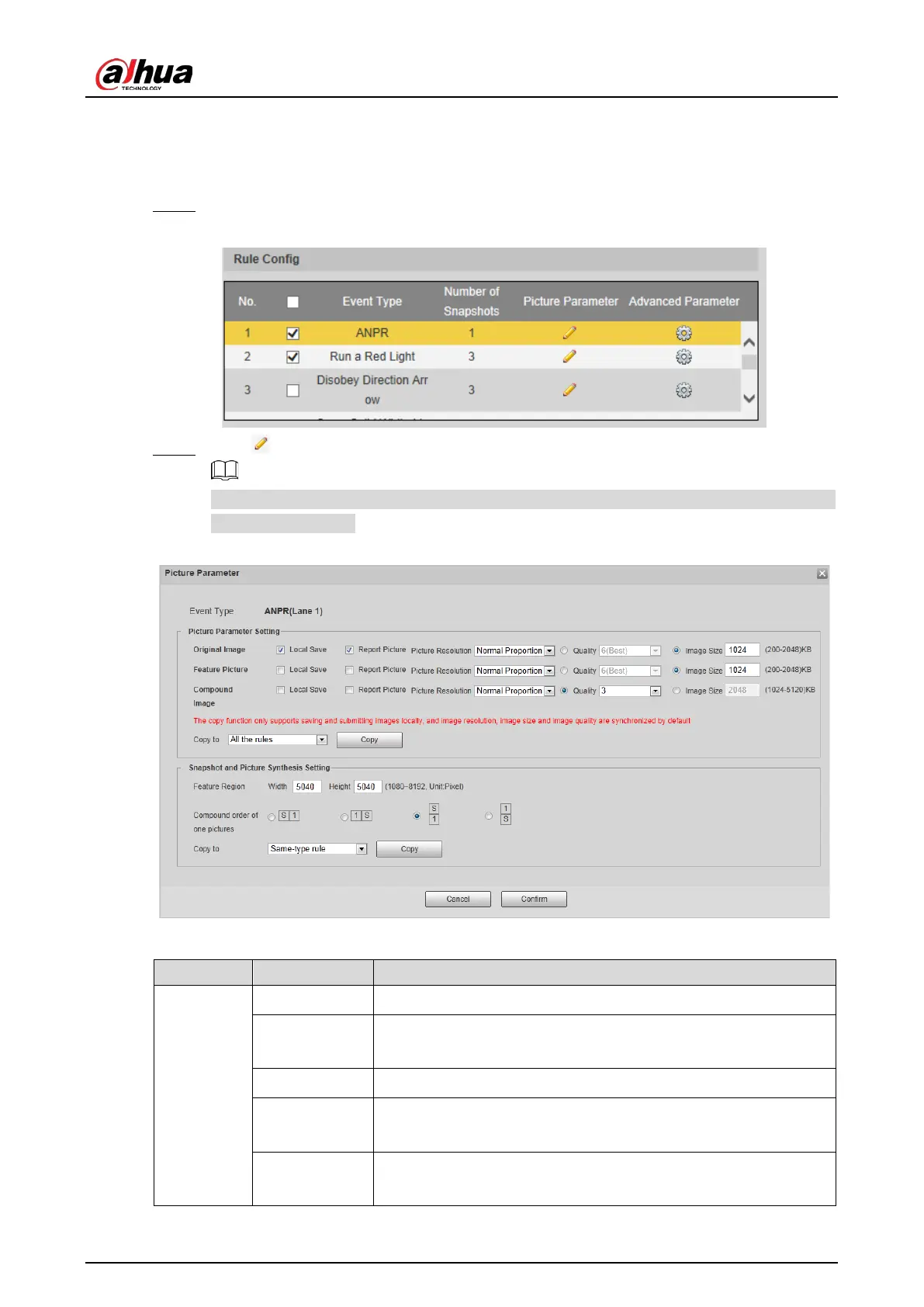Open Picture Parameter pencil for Run a Red Light
The height and width of the screenshot is (1307, 924).
569,356
